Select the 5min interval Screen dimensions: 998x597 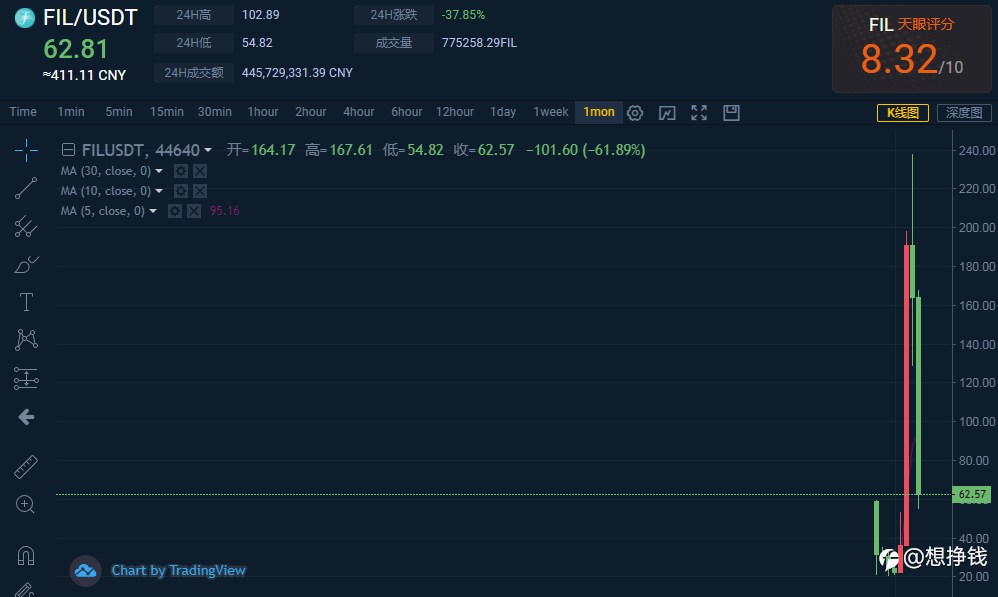click(x=119, y=112)
